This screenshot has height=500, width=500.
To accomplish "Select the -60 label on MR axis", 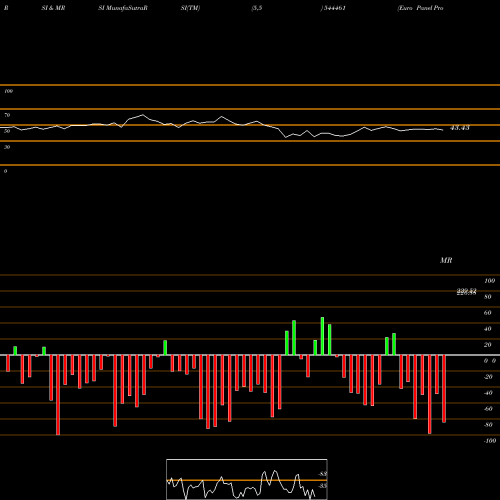I will (488, 409).
